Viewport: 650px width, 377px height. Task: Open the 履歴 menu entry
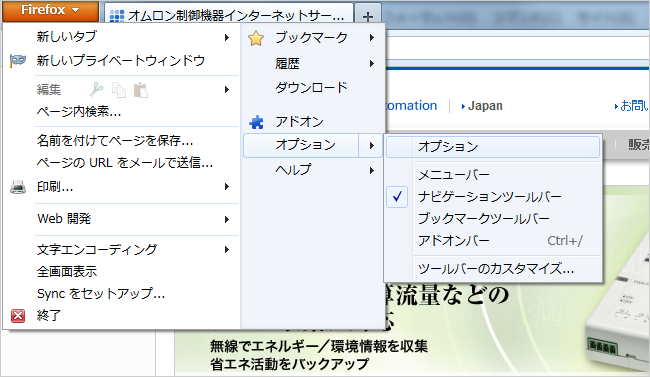(x=287, y=63)
